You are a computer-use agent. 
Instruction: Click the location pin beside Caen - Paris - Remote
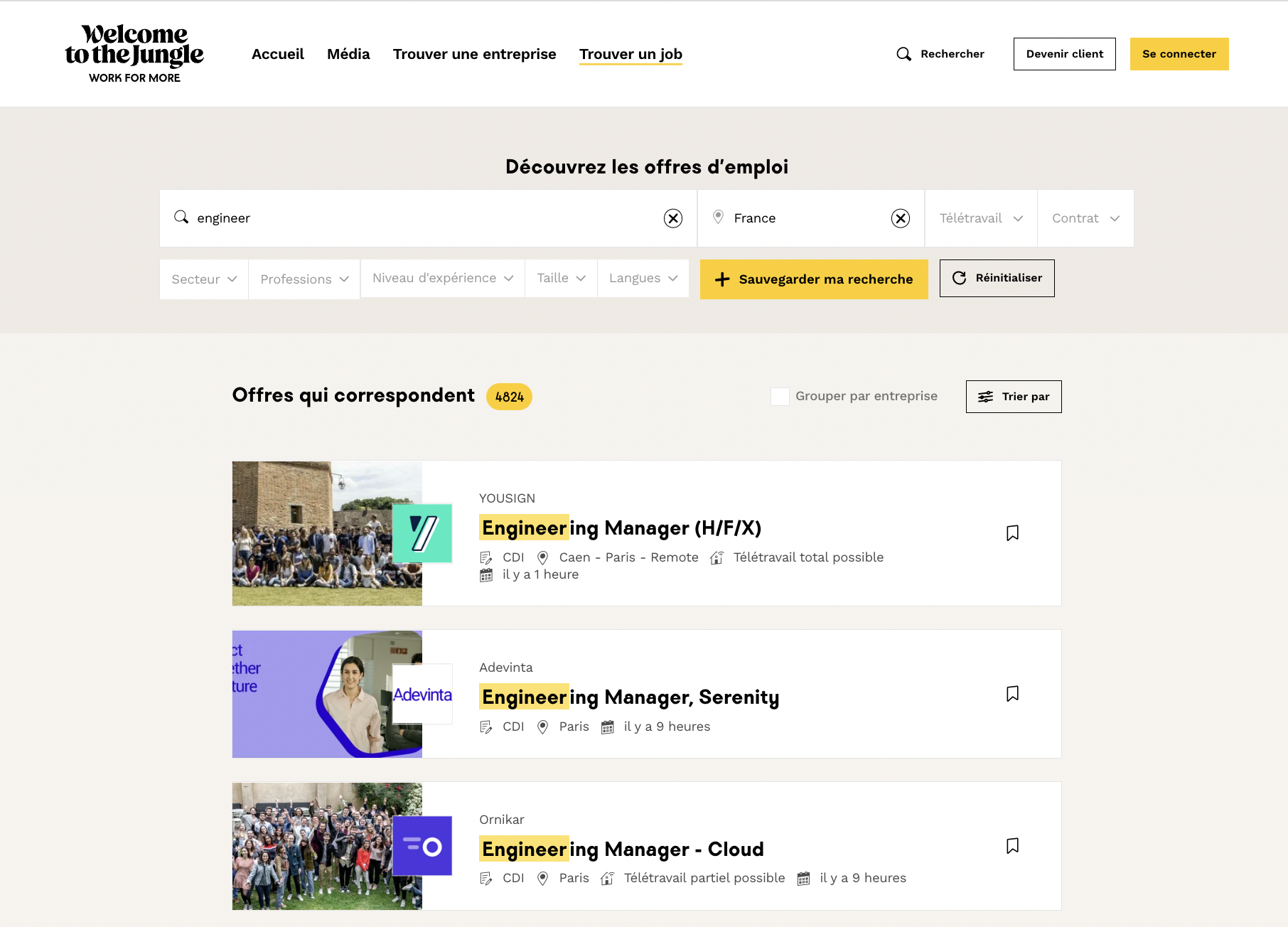tap(542, 558)
